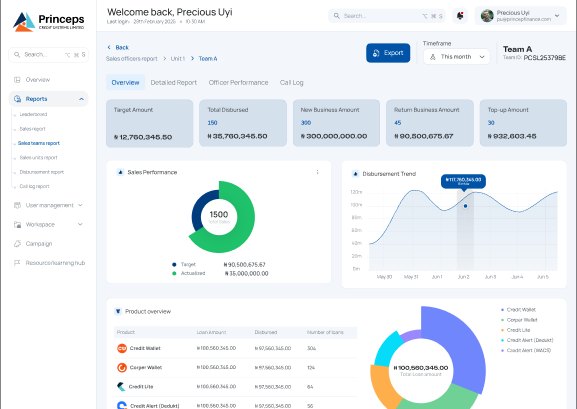The width and height of the screenshot is (577, 409).
Task: Open Sales Performance three-dot menu
Action: [x=317, y=172]
